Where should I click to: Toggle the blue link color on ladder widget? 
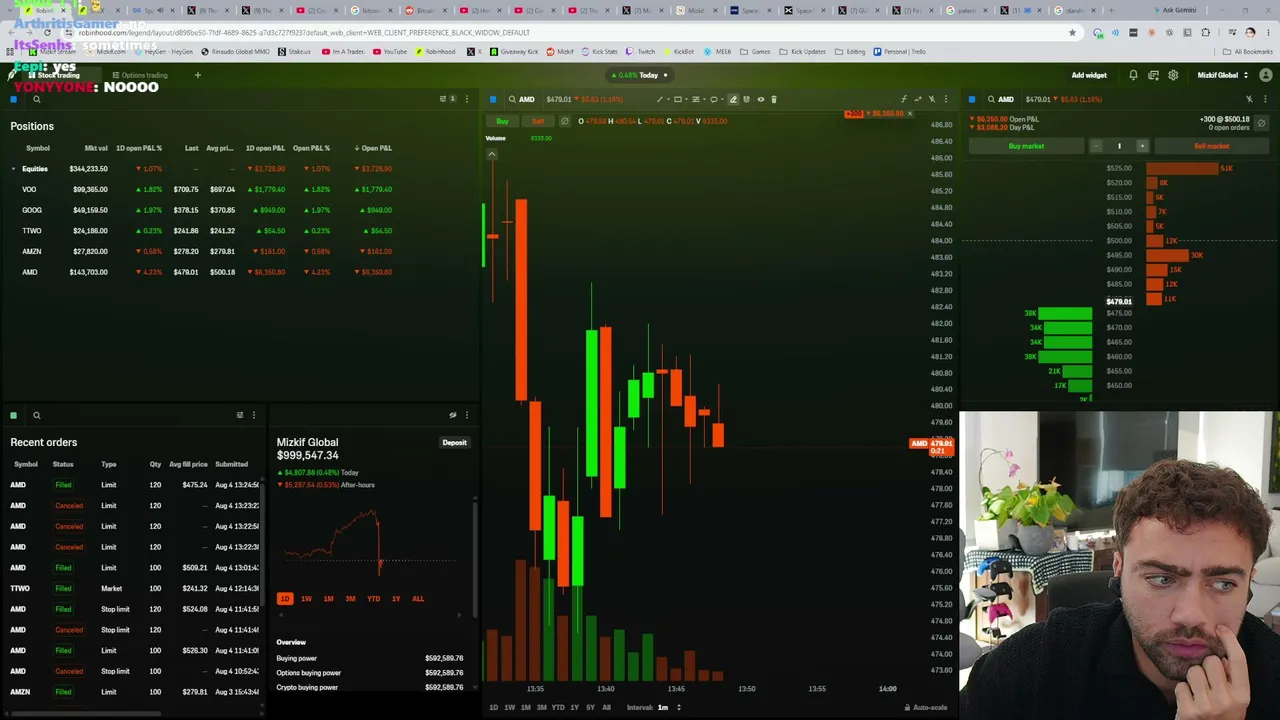(x=972, y=99)
